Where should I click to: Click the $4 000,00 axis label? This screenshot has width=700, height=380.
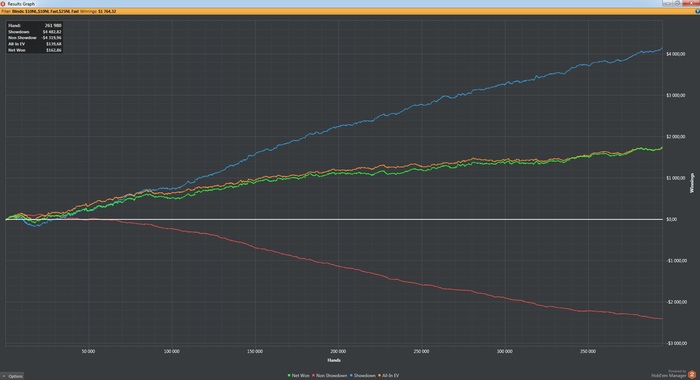click(x=675, y=54)
